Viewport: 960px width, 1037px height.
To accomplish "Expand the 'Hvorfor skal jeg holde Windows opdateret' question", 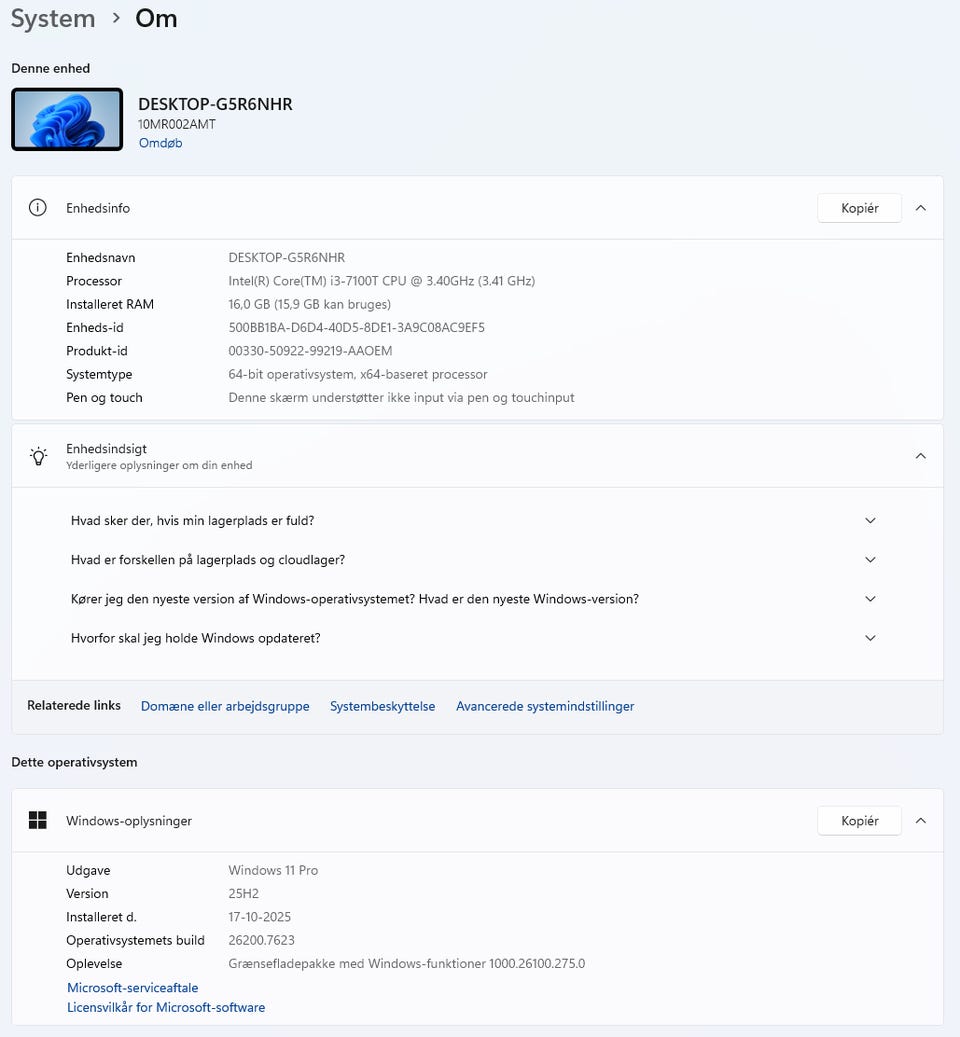I will pos(870,638).
